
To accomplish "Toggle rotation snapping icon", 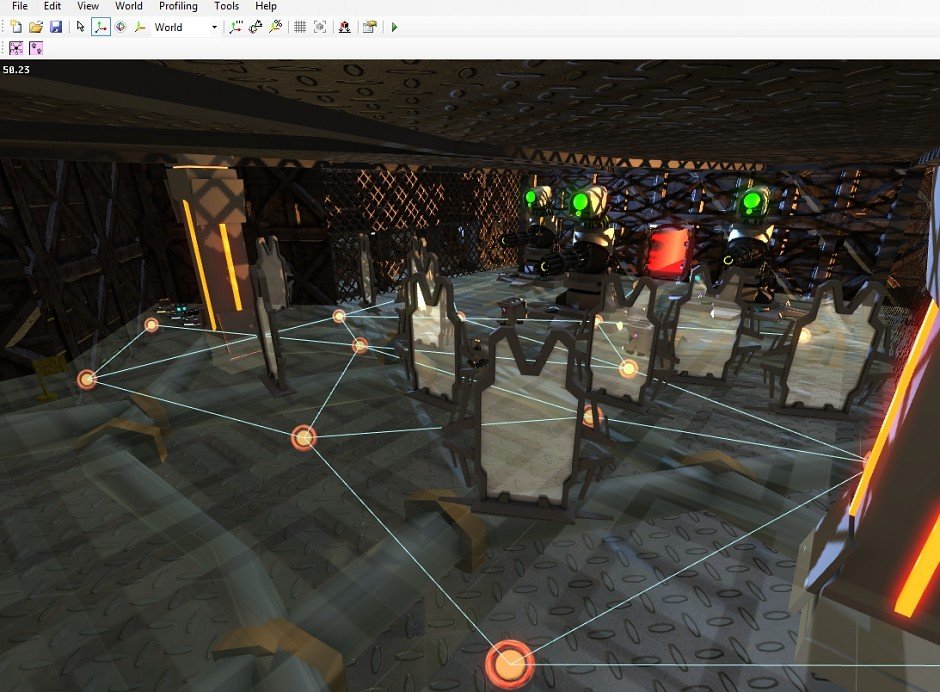I will coord(256,27).
